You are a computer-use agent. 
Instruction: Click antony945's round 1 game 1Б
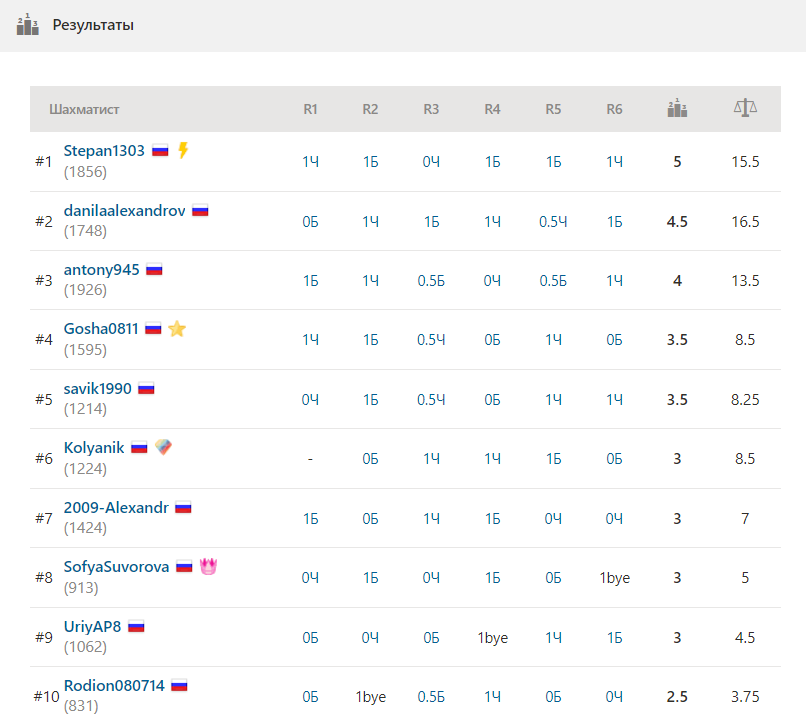[310, 281]
